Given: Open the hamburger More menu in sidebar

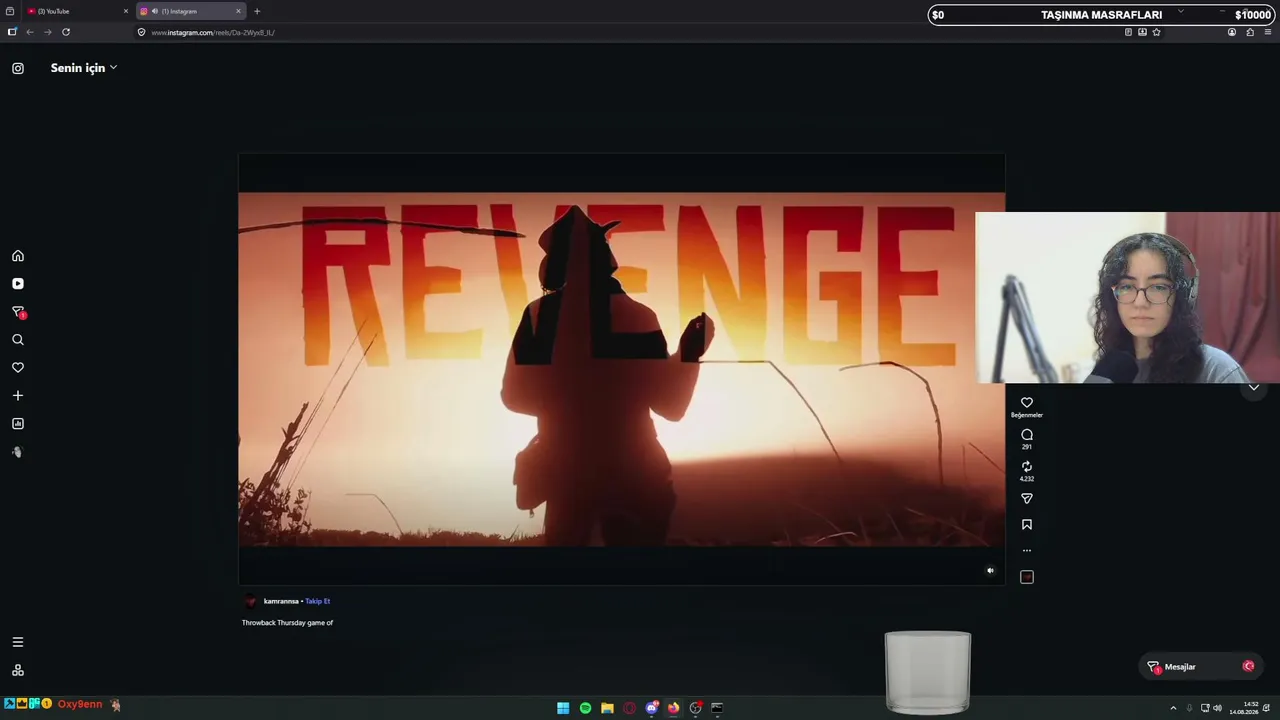Looking at the screenshot, I should pos(18,642).
